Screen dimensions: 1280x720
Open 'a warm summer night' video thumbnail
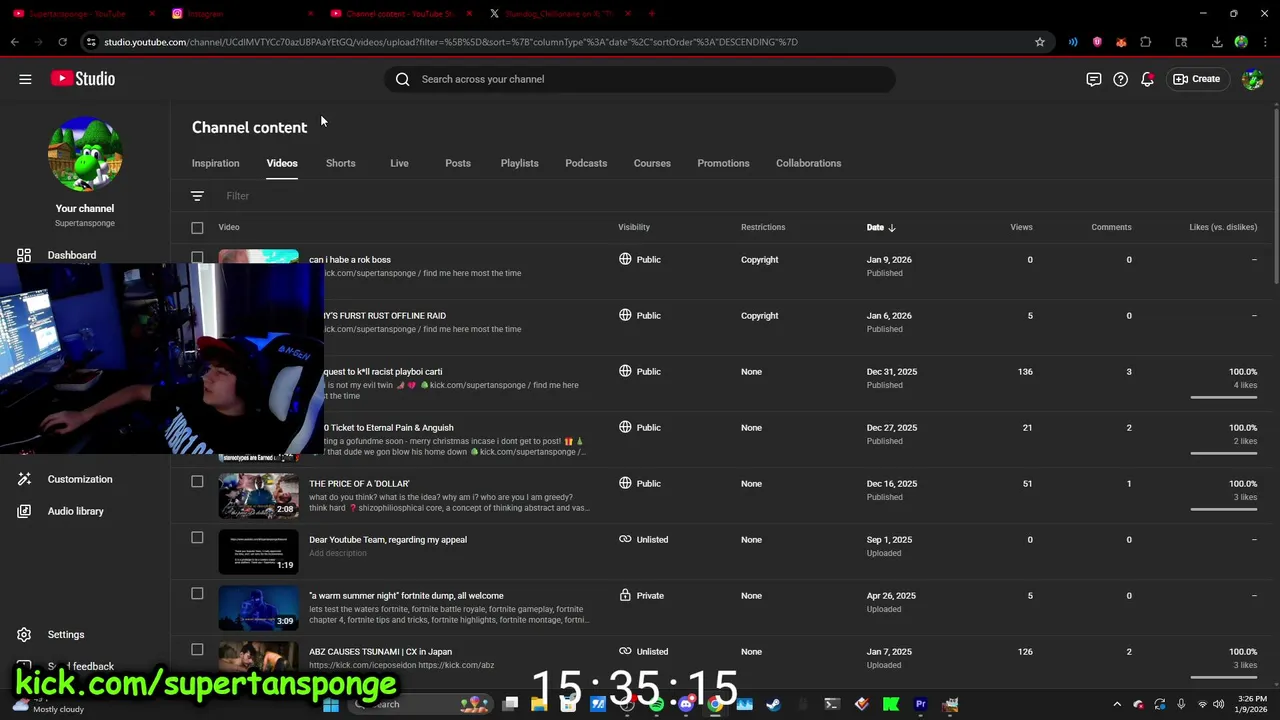(x=258, y=608)
